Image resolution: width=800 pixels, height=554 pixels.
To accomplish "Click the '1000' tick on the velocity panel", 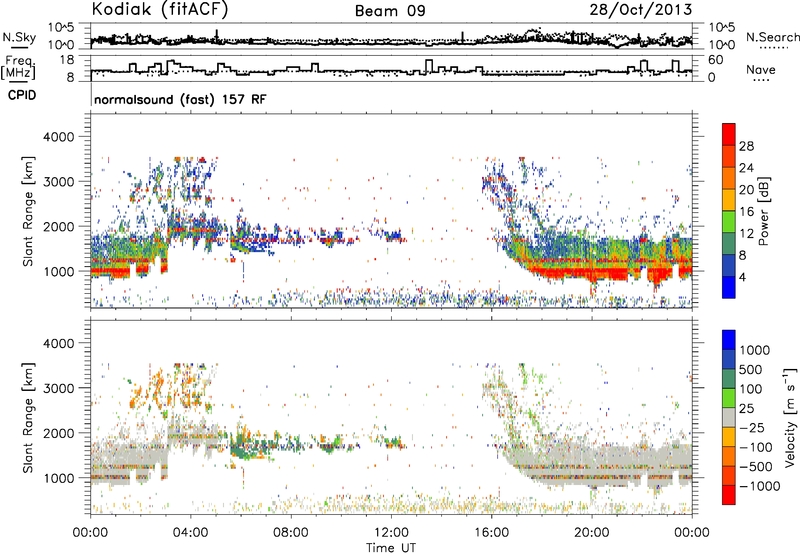I will 59,478.
